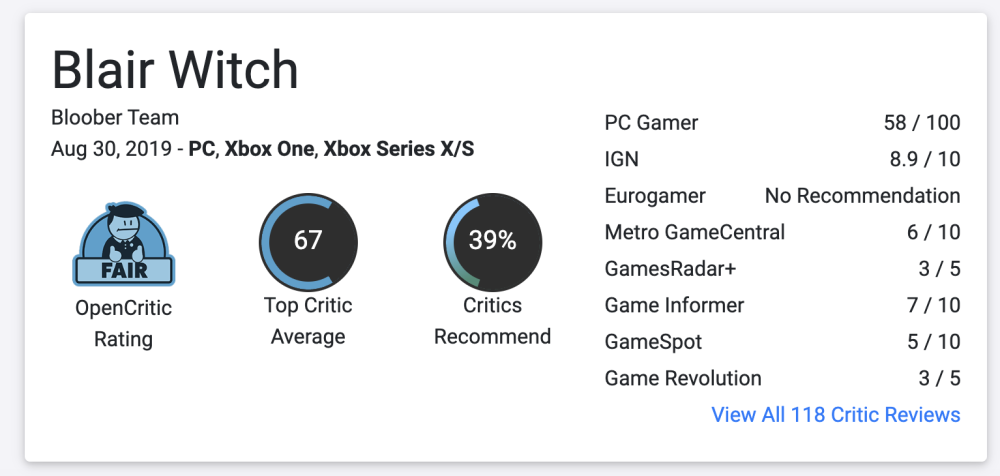
Task: Click the Bloober Team developer name
Action: [115, 118]
